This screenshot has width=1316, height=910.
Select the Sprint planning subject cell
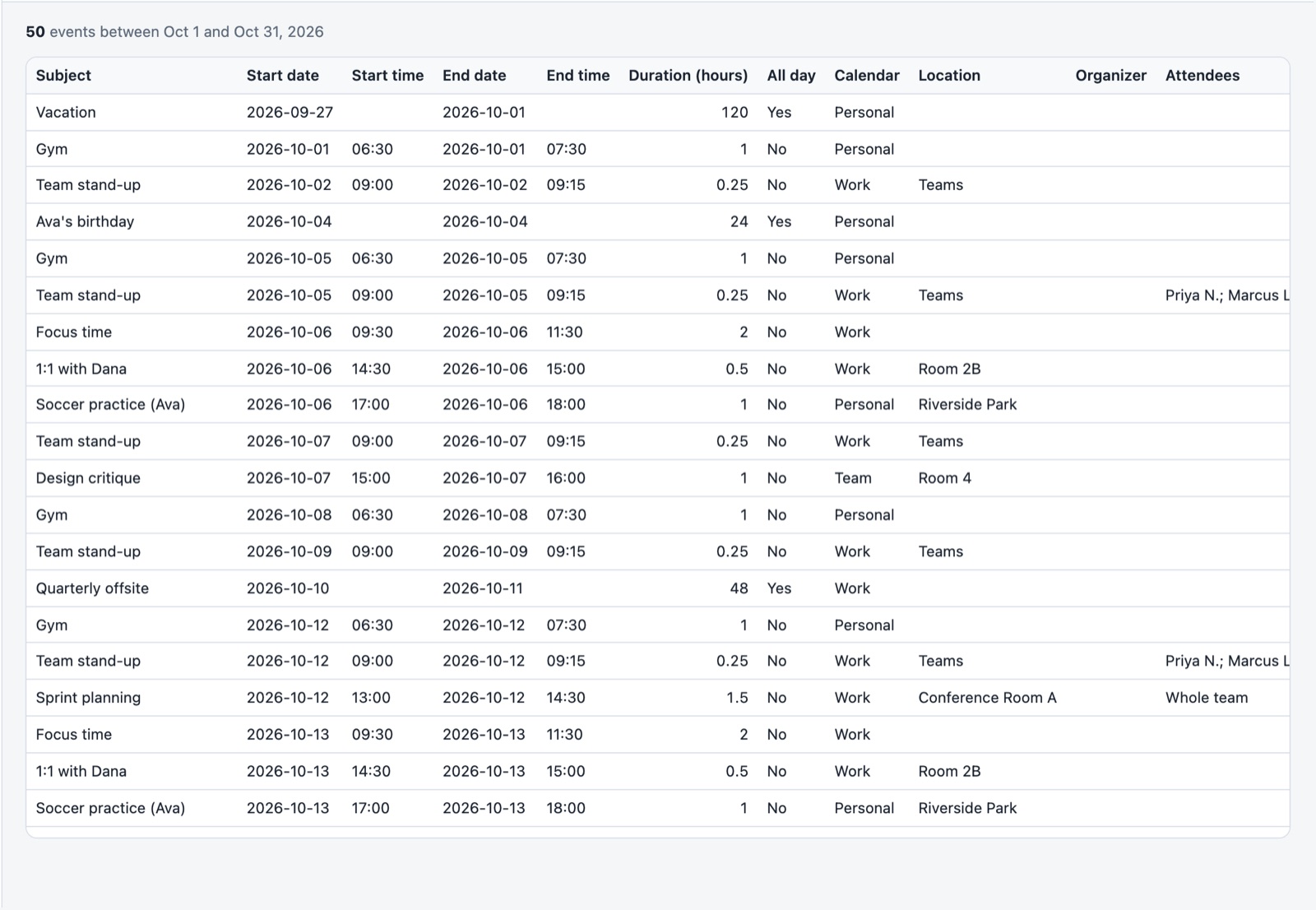[x=88, y=699]
